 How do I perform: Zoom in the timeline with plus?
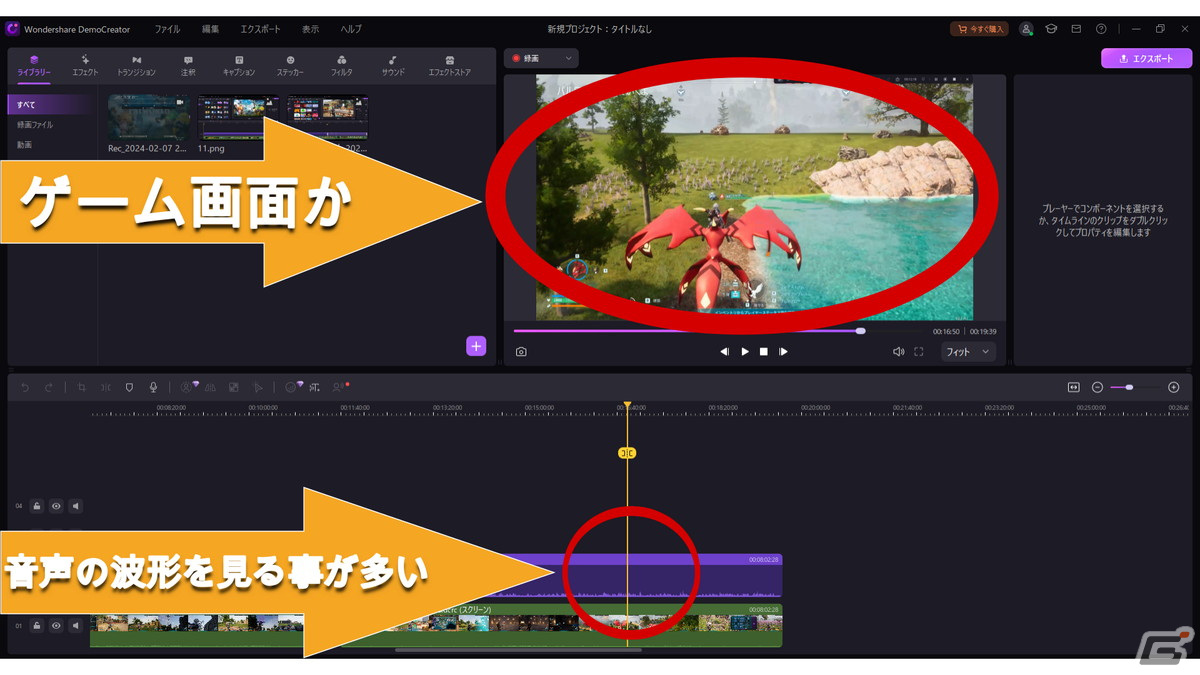tap(1174, 387)
